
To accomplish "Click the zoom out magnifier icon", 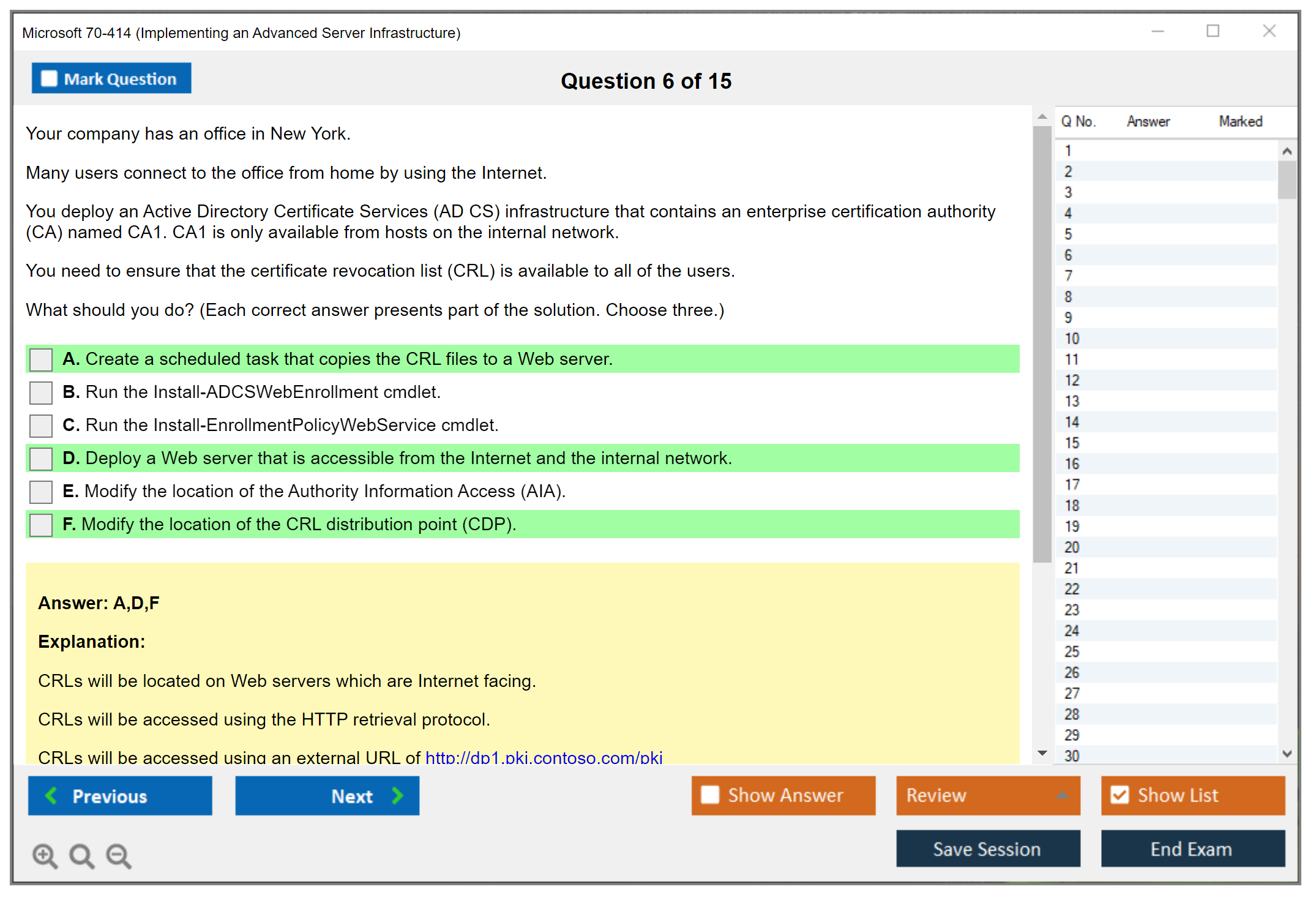I will [119, 855].
